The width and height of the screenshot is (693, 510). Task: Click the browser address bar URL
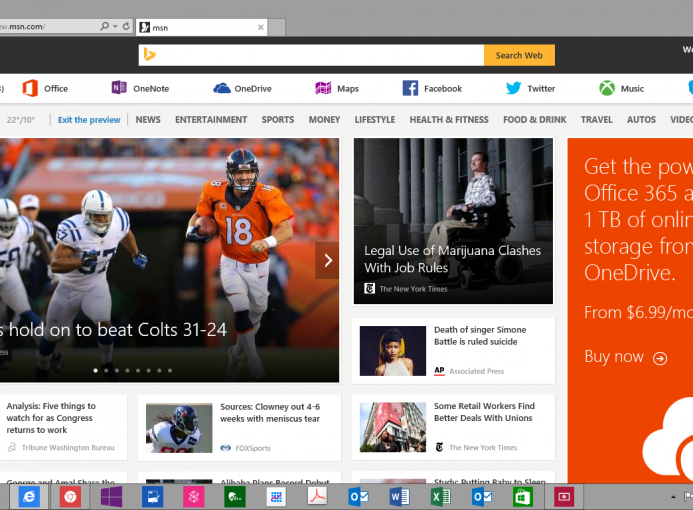coord(23,27)
